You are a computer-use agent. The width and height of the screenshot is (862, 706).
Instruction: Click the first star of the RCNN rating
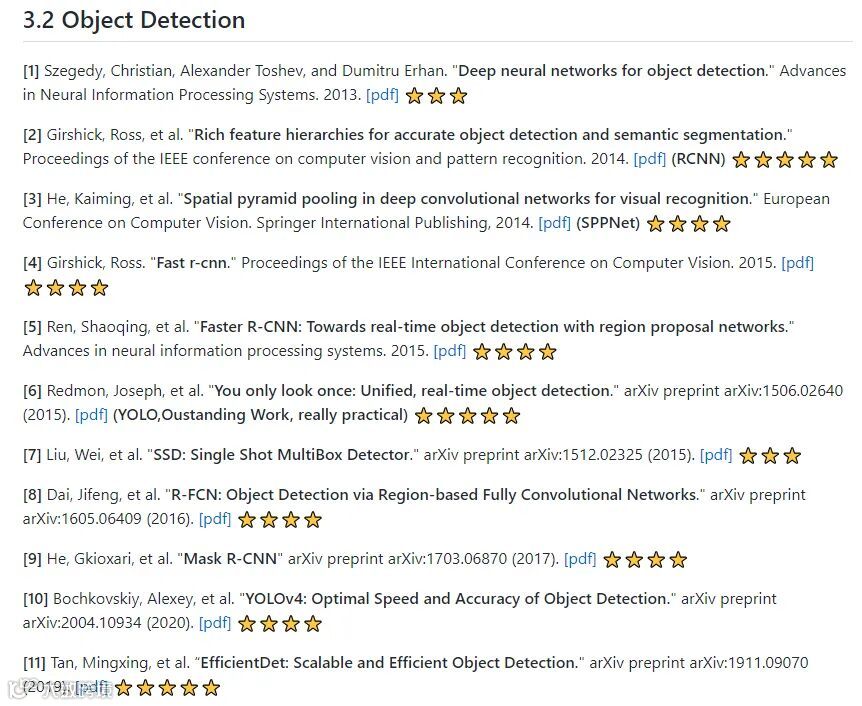(742, 160)
